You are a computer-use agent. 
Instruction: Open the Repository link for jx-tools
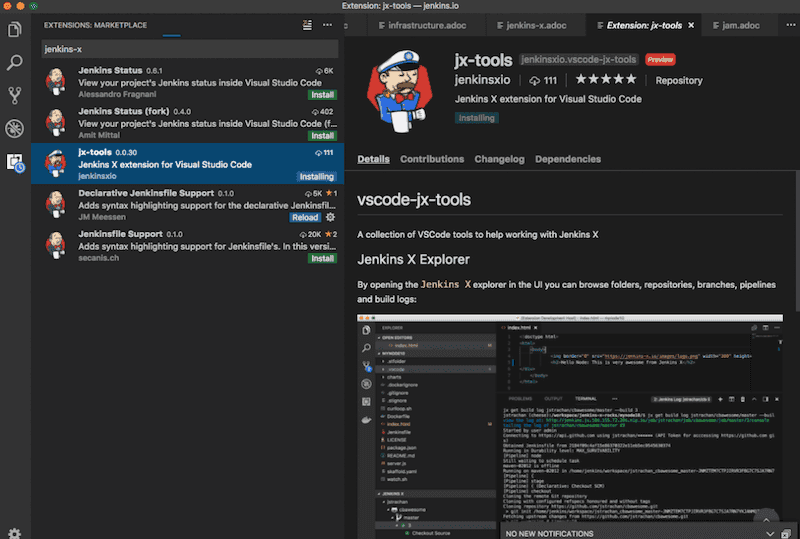679,81
